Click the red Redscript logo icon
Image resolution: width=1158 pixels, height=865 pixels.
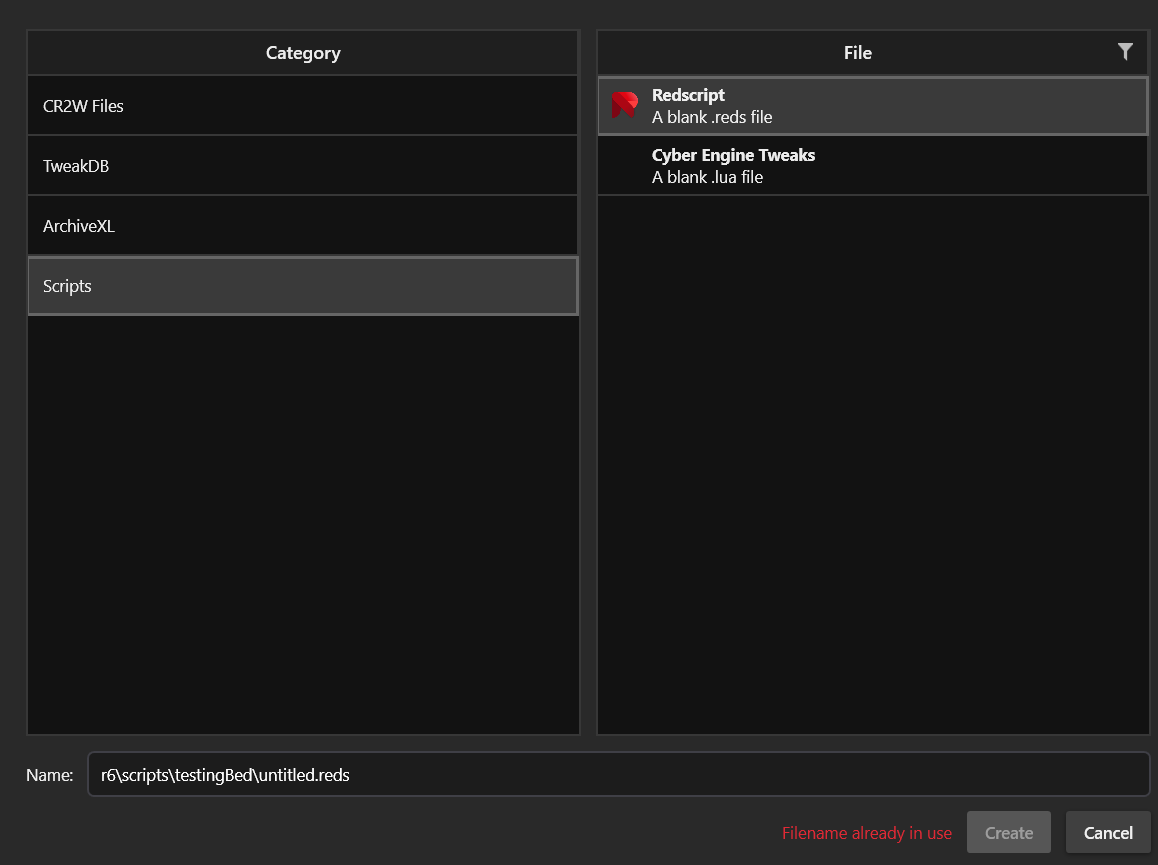tap(625, 105)
